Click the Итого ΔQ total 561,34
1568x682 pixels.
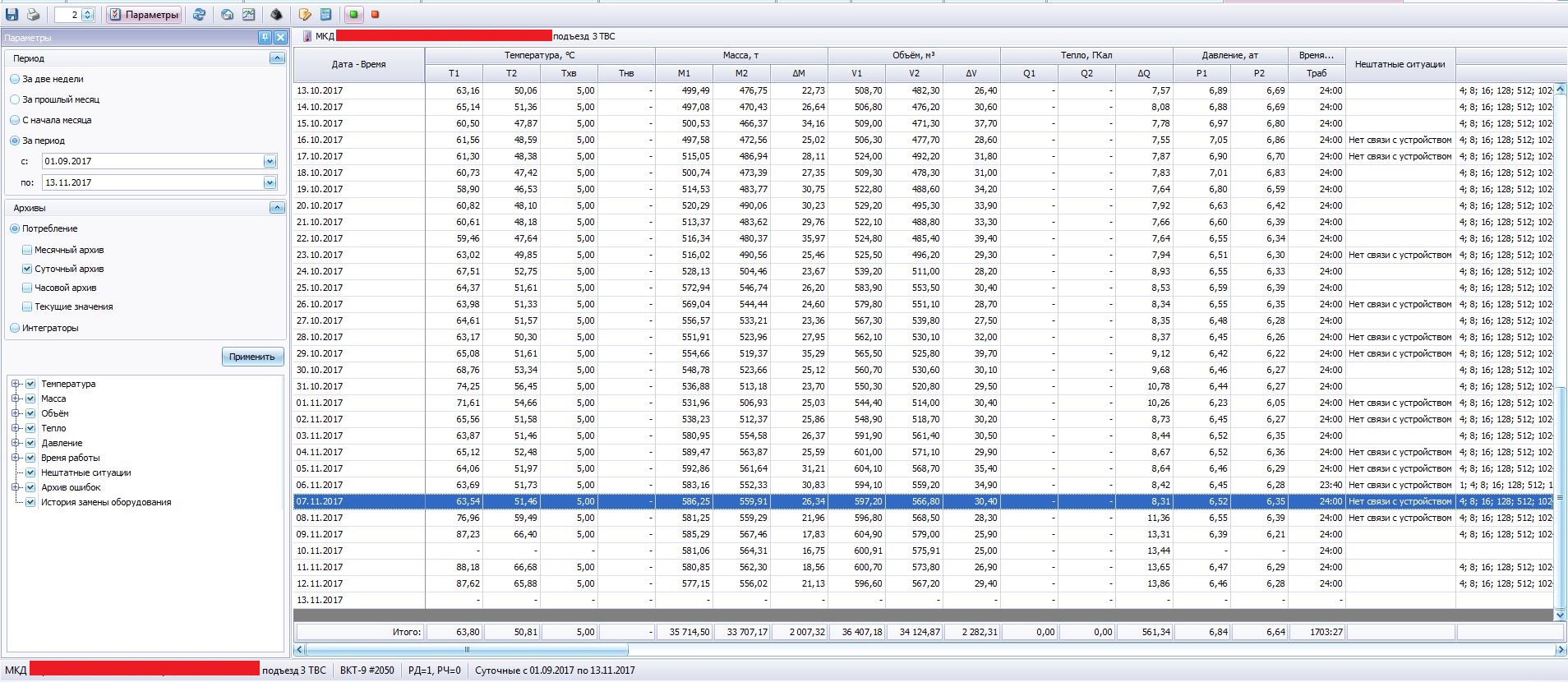tap(1145, 632)
